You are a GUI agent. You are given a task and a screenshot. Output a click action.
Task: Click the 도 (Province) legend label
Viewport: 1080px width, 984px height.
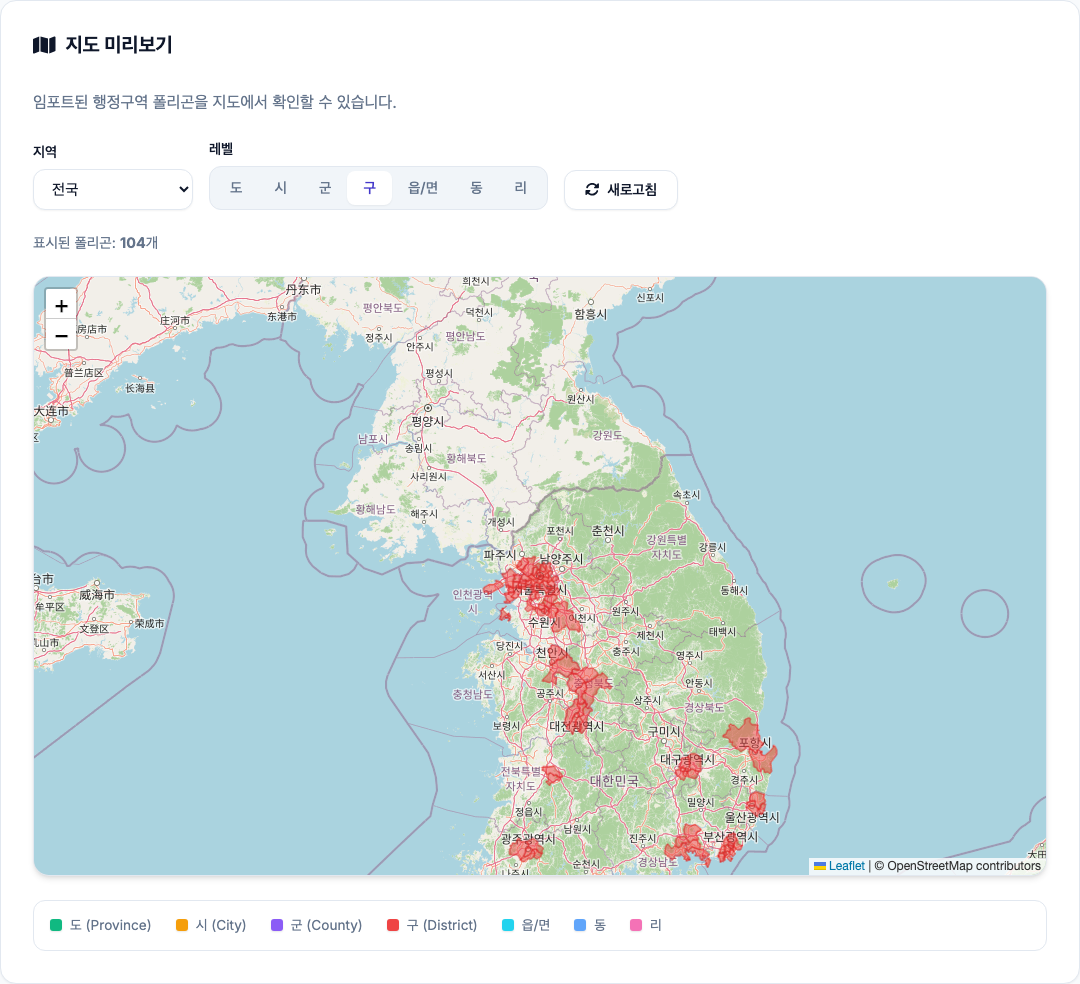coord(110,925)
